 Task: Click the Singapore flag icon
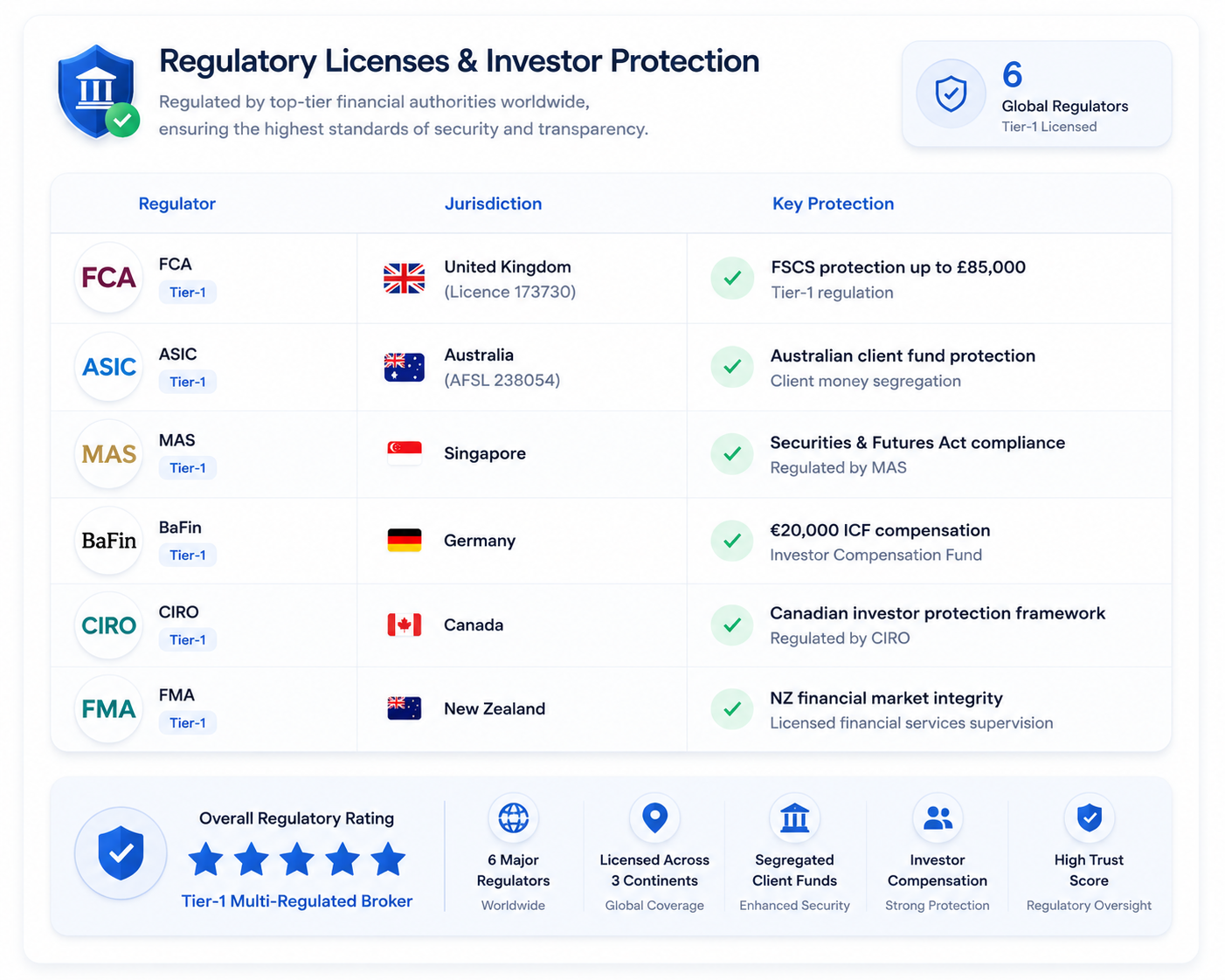coord(404,452)
